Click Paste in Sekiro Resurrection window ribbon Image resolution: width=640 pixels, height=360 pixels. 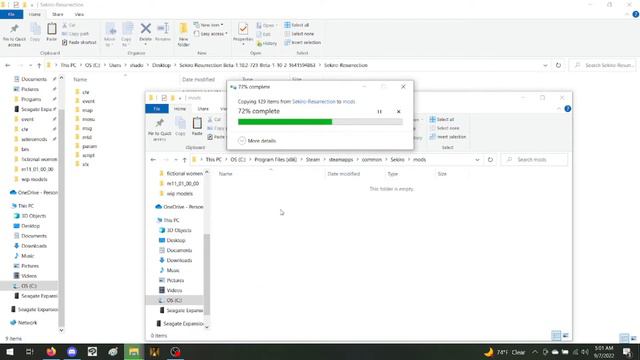51,32
